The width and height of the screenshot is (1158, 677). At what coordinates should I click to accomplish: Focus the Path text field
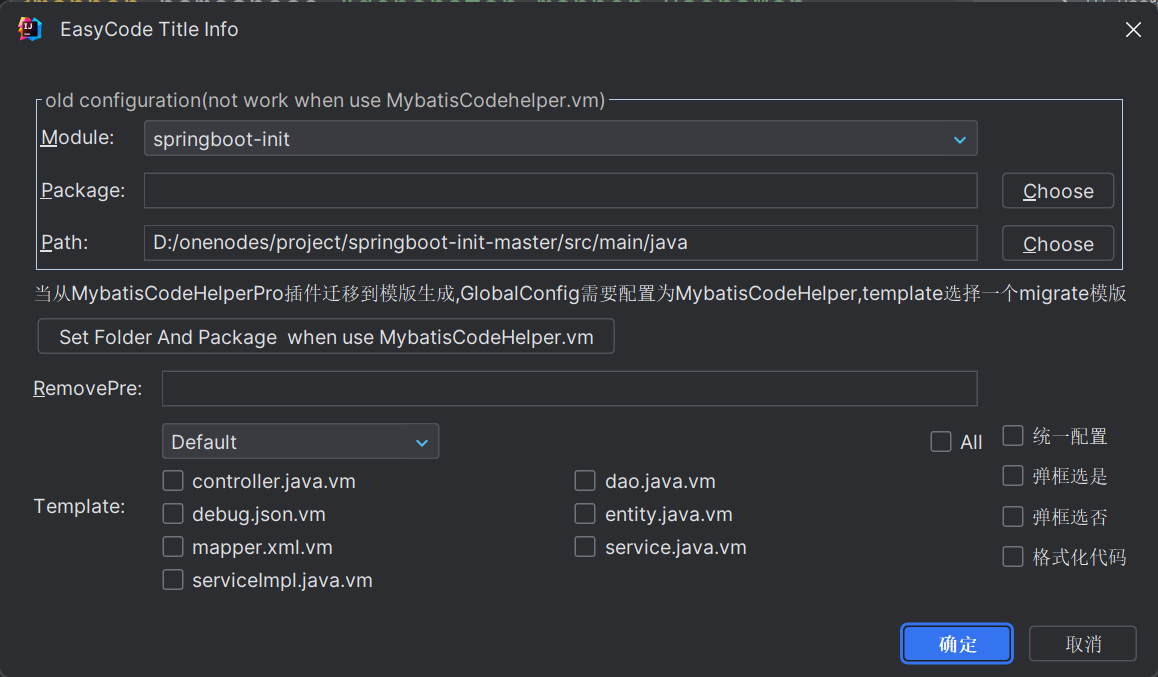tap(561, 243)
